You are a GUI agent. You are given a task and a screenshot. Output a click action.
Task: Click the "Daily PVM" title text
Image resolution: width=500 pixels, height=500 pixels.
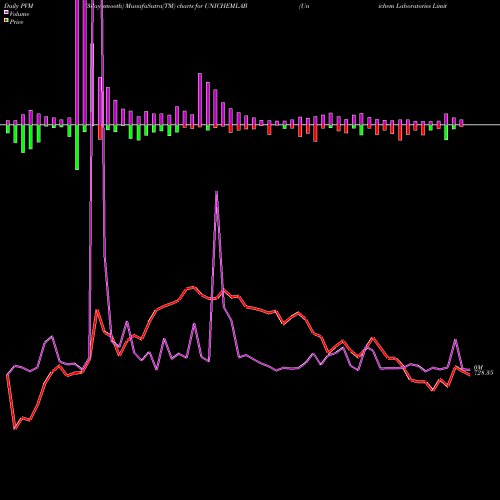19,6
